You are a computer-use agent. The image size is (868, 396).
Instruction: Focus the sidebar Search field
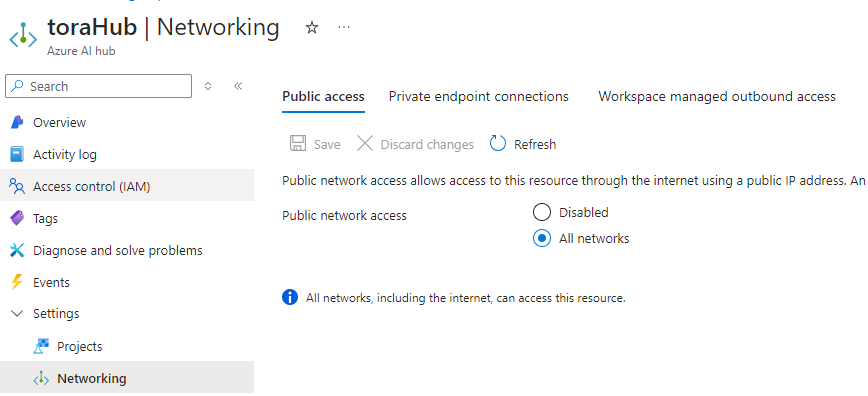99,86
